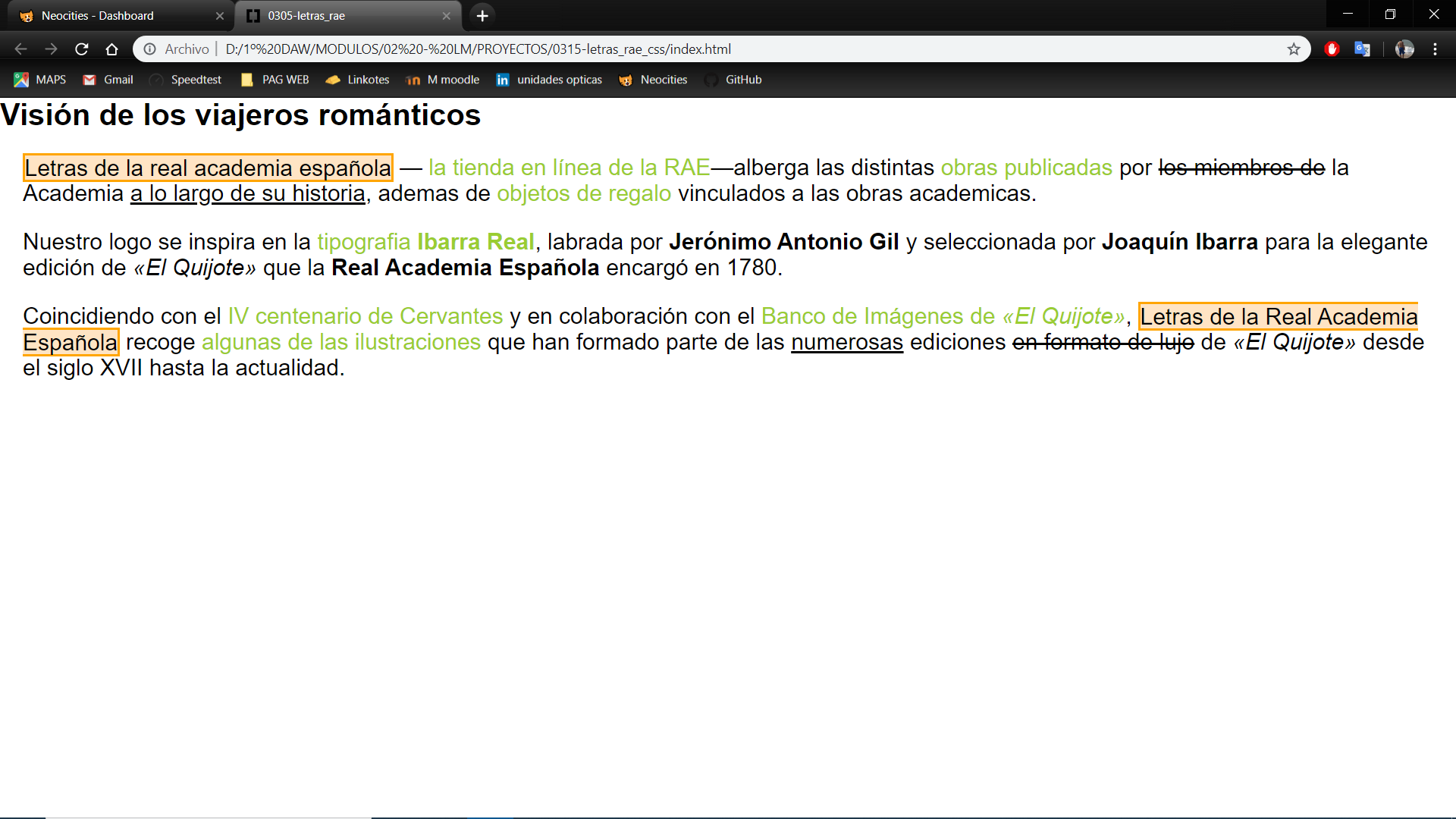Restore down the browser window

(x=1390, y=14)
